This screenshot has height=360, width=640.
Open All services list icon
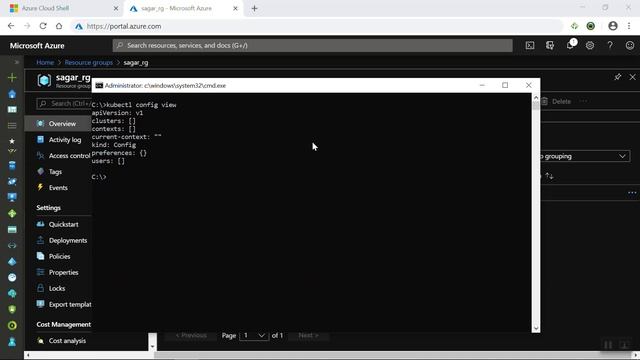click(12, 125)
